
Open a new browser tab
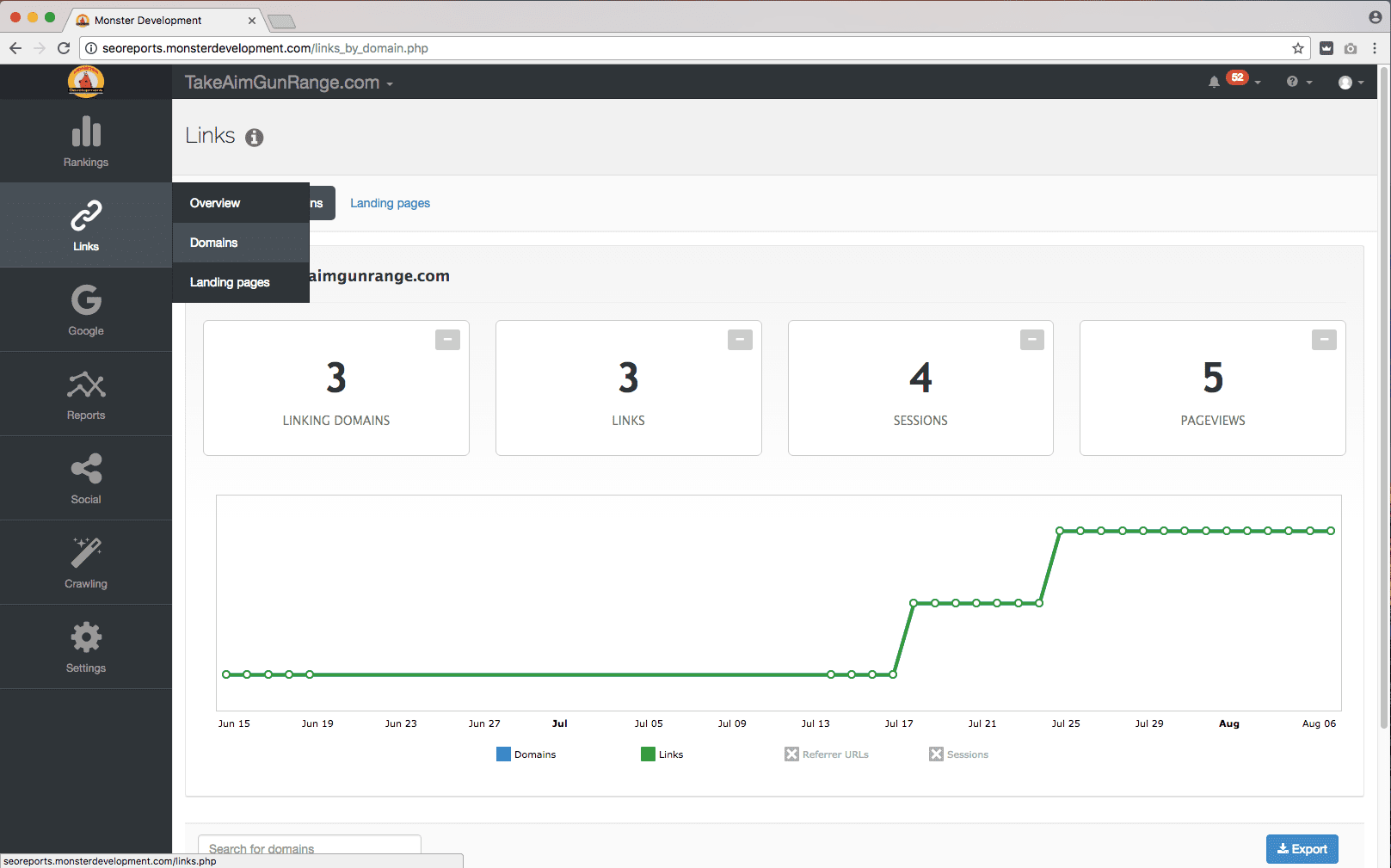click(281, 22)
